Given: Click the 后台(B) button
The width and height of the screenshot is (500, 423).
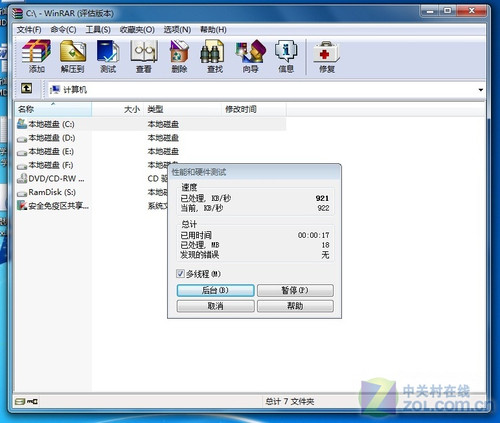Looking at the screenshot, I should 215,290.
